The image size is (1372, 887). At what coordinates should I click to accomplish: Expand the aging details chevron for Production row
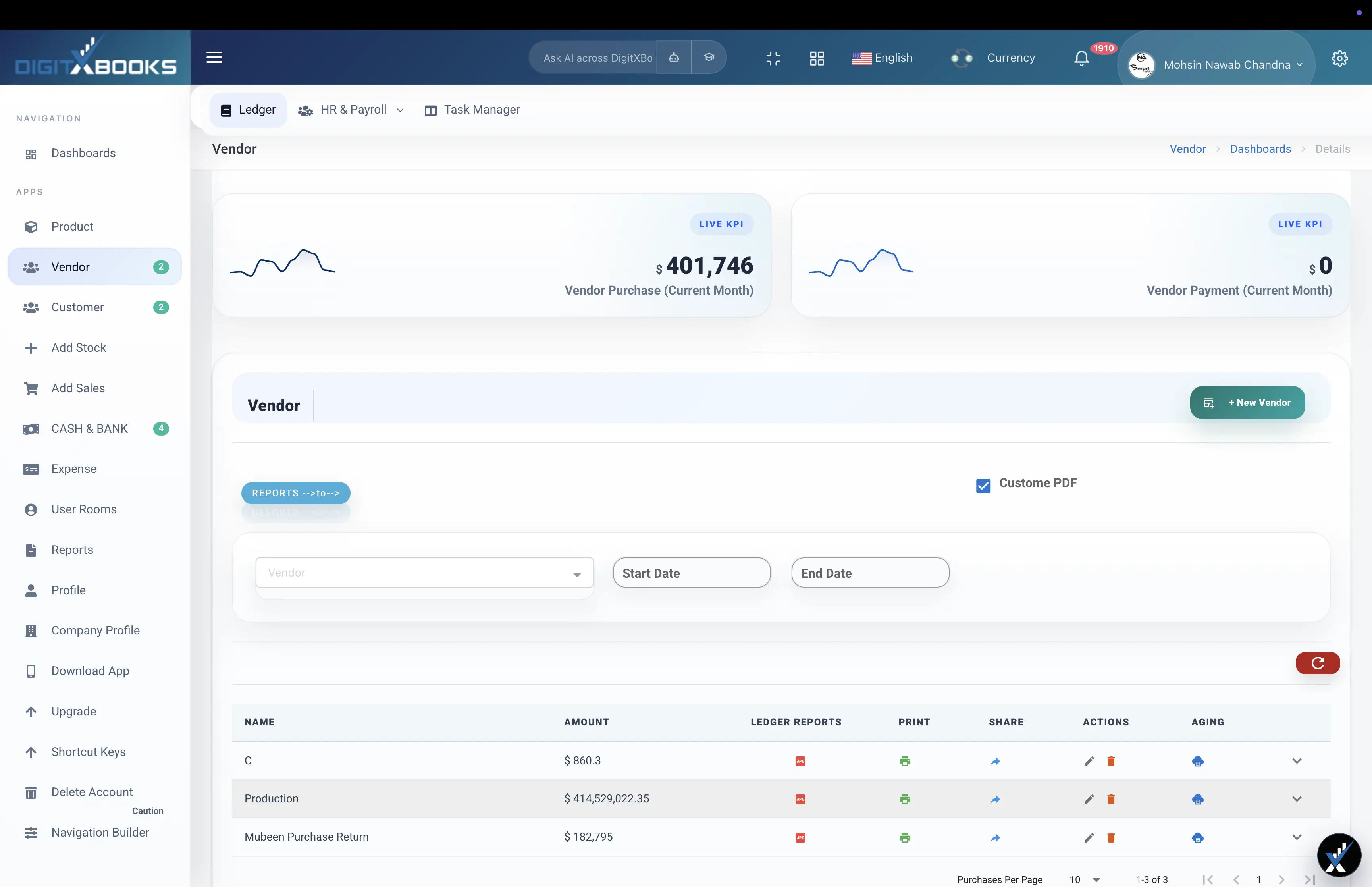coord(1297,799)
